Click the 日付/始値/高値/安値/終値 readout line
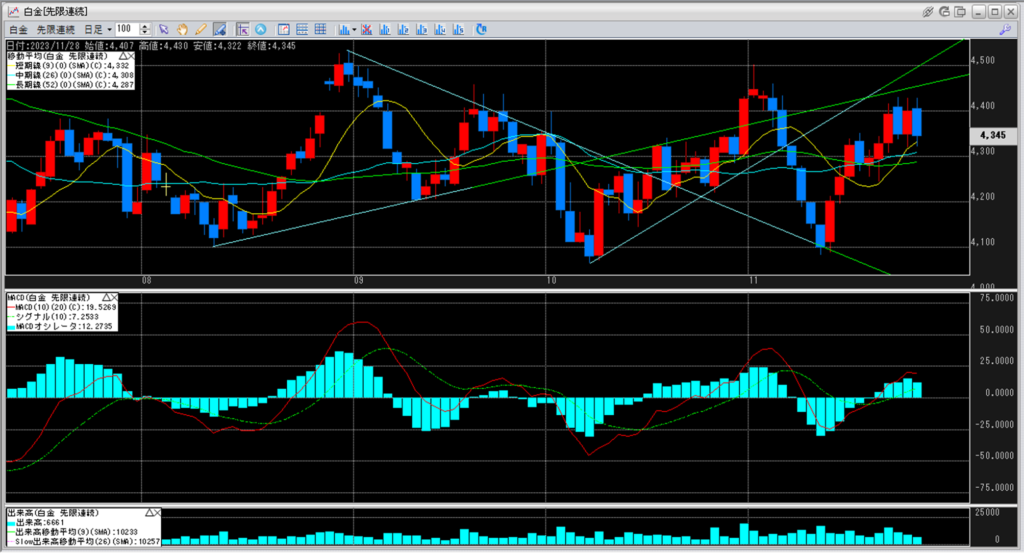This screenshot has height=553, width=1024. point(151,46)
